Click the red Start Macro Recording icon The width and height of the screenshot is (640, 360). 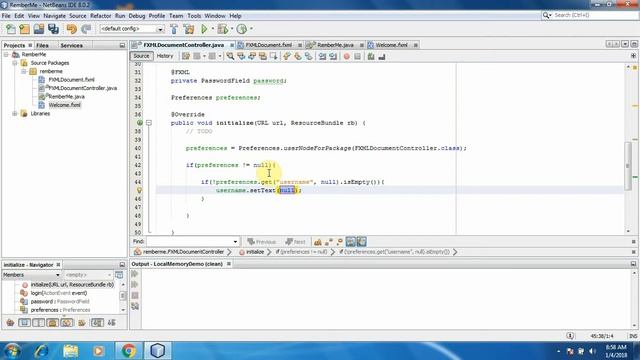pos(347,56)
